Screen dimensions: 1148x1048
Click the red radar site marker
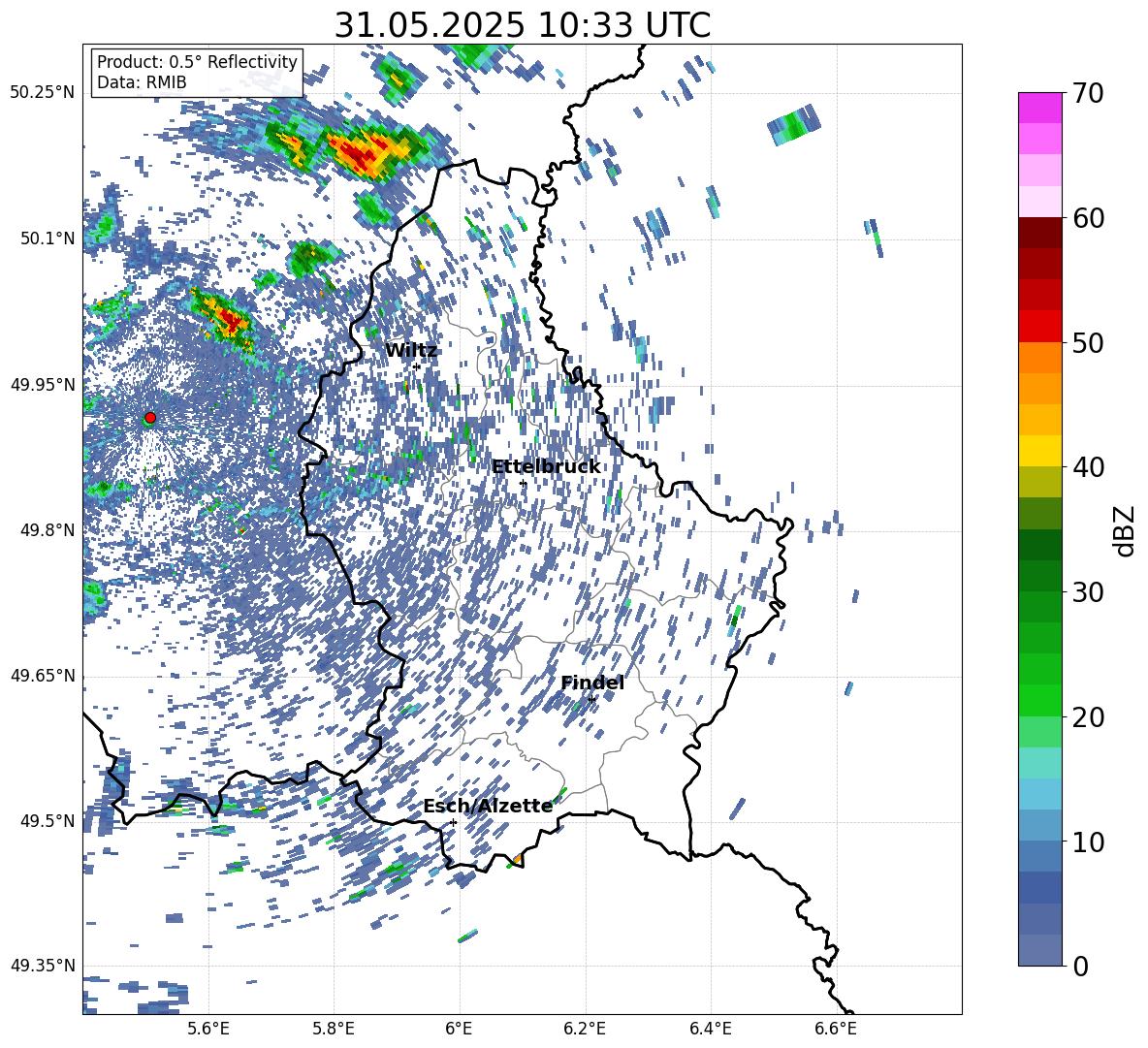tap(150, 418)
